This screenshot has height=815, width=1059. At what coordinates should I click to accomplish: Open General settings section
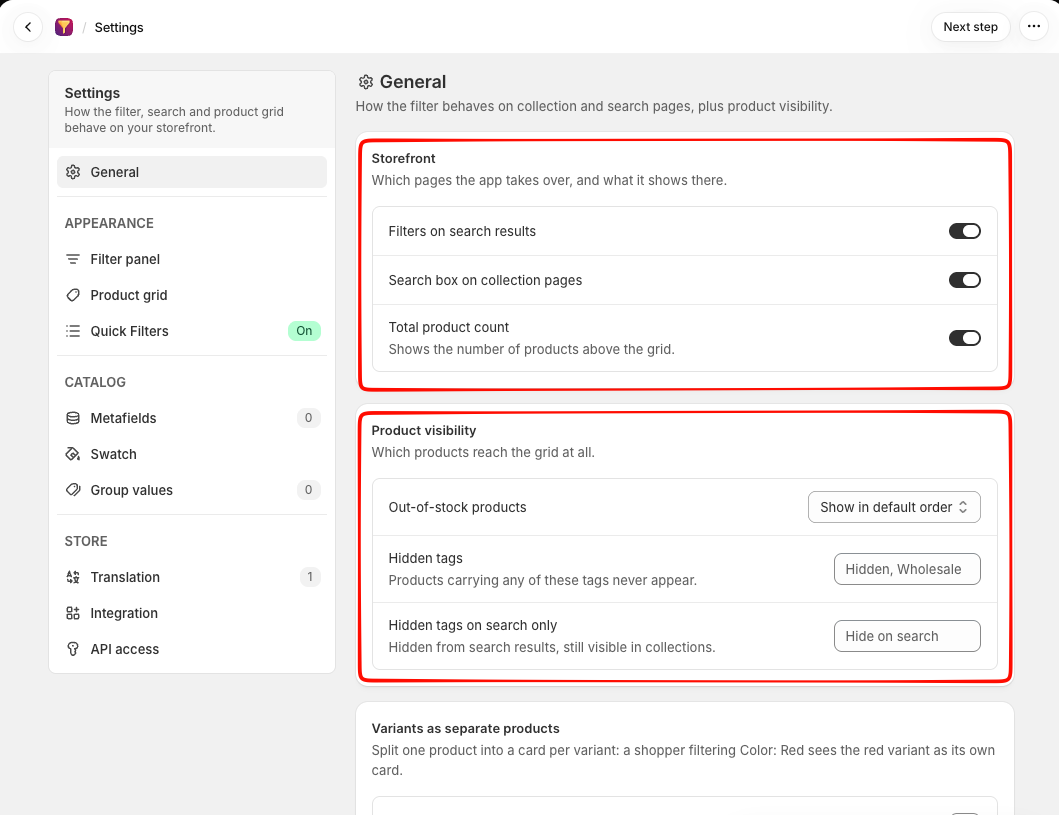click(x=192, y=172)
